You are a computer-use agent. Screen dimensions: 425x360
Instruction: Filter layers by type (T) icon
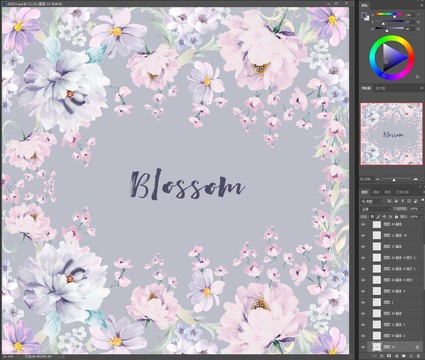pyautogui.click(x=402, y=201)
